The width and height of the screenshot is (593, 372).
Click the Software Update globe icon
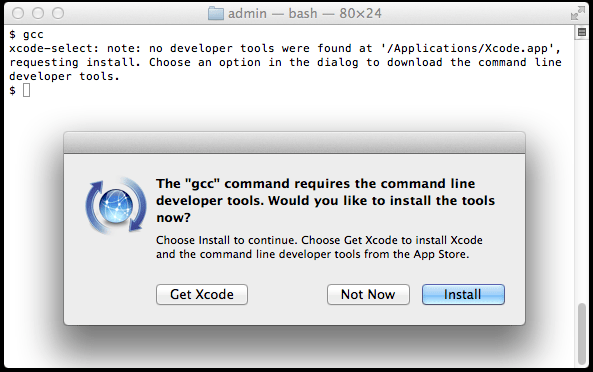tap(116, 205)
